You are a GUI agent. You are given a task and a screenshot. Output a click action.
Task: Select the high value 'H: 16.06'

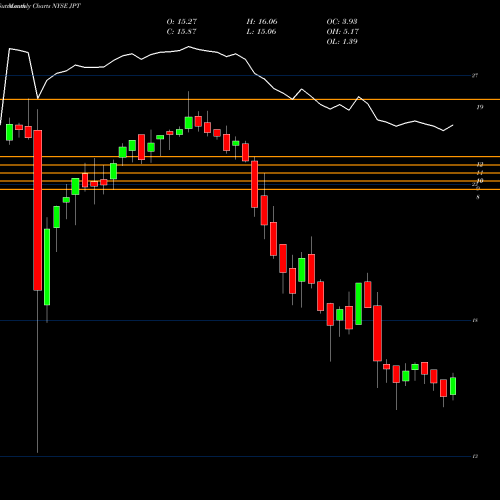coord(262,22)
